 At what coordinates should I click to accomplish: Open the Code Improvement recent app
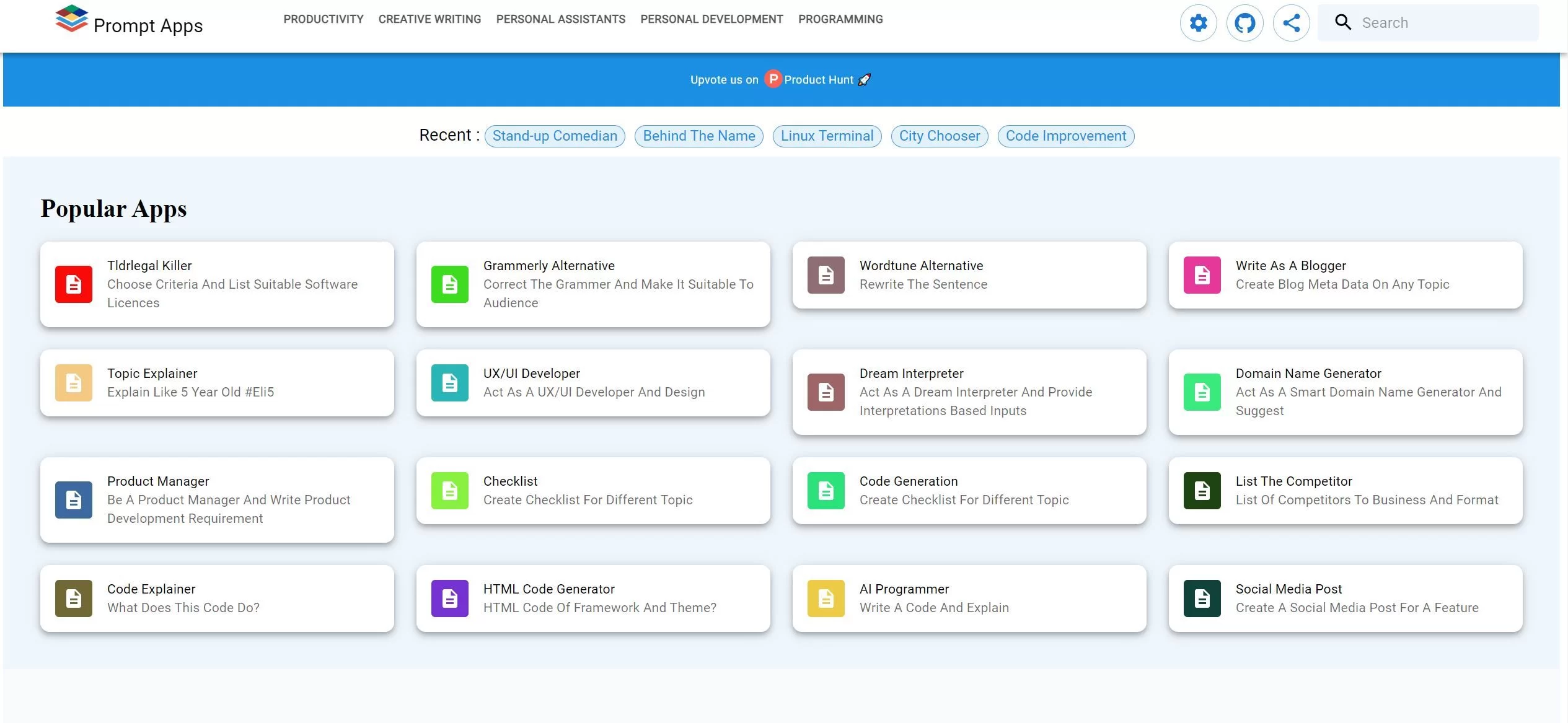pyautogui.click(x=1066, y=135)
